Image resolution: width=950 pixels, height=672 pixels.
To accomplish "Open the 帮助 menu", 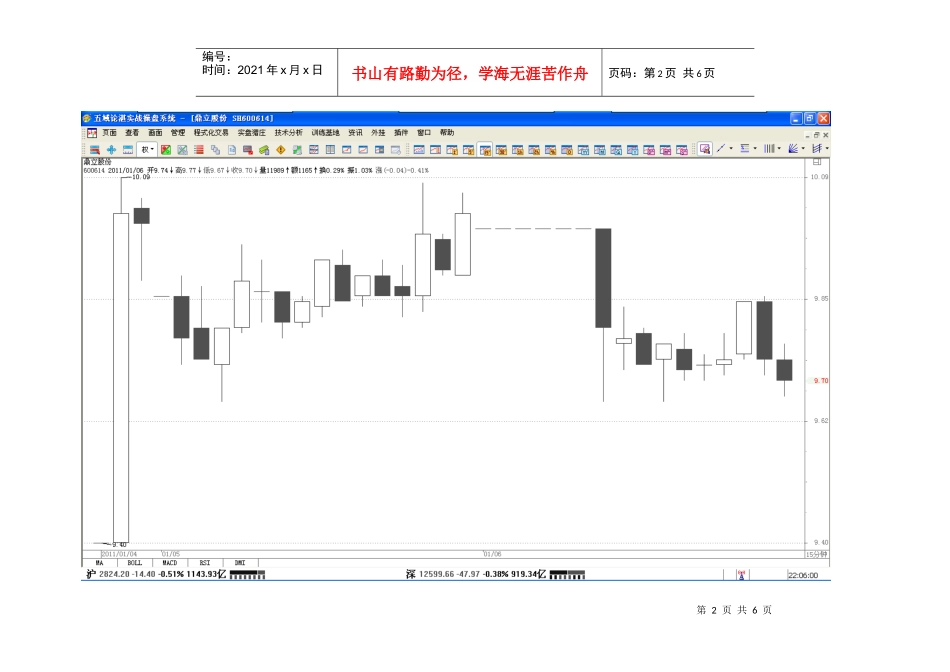I will pos(447,133).
